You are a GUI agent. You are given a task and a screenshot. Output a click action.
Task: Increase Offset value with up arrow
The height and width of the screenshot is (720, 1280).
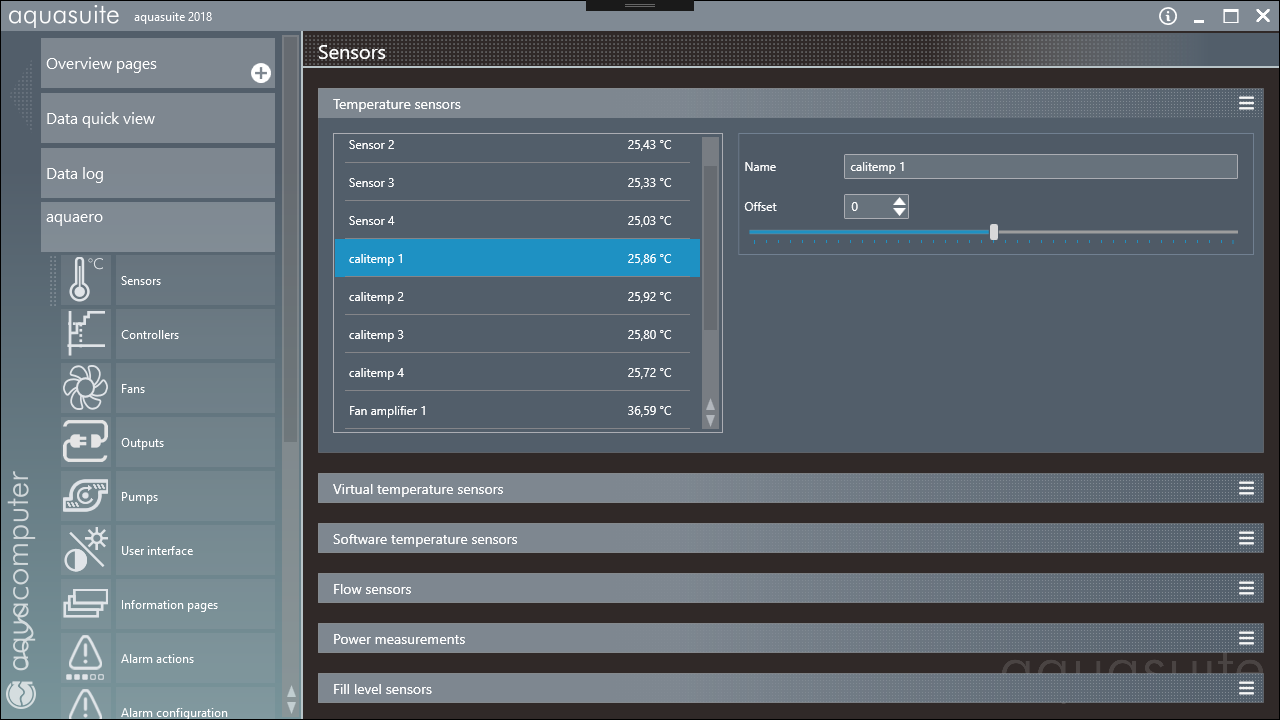pos(900,201)
